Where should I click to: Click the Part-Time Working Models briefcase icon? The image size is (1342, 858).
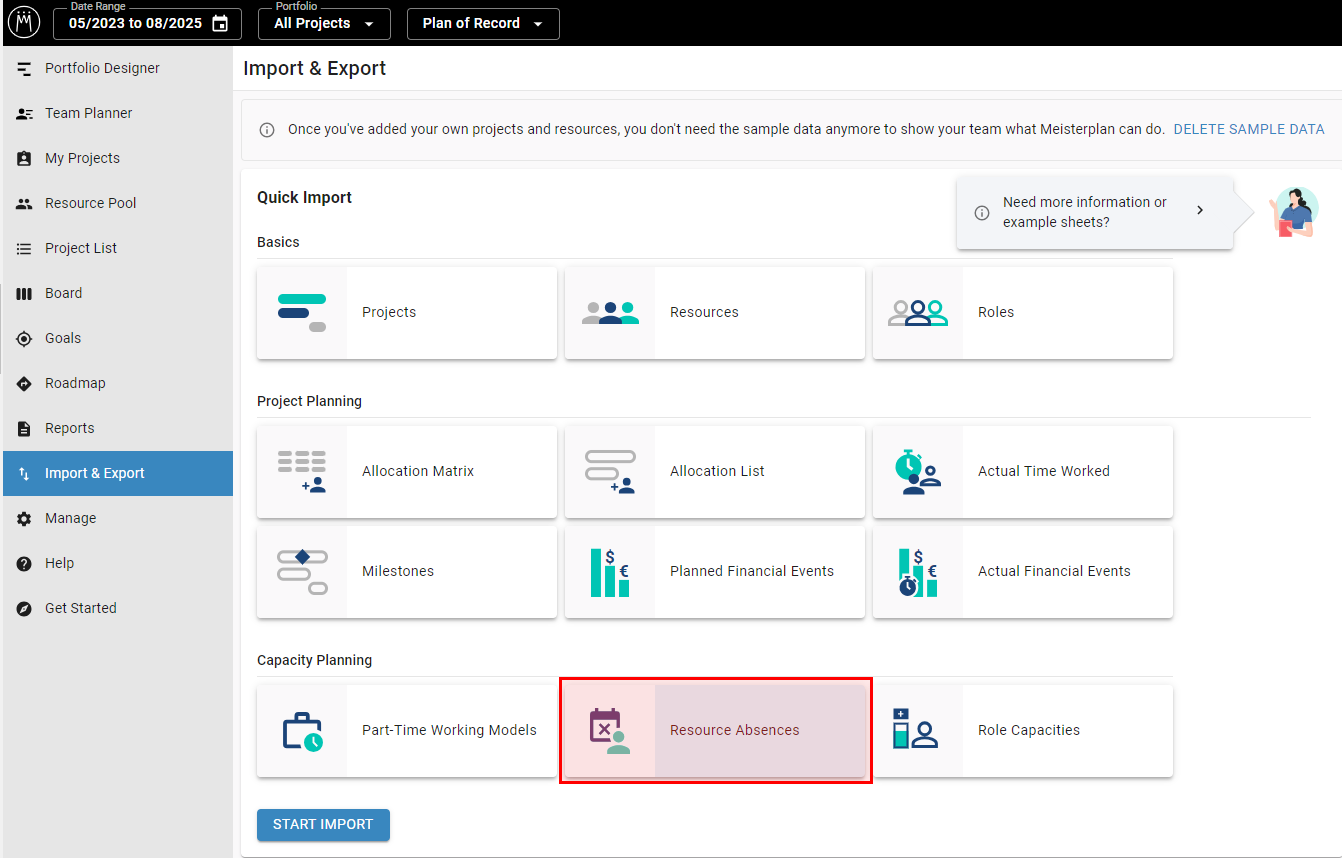click(x=302, y=731)
